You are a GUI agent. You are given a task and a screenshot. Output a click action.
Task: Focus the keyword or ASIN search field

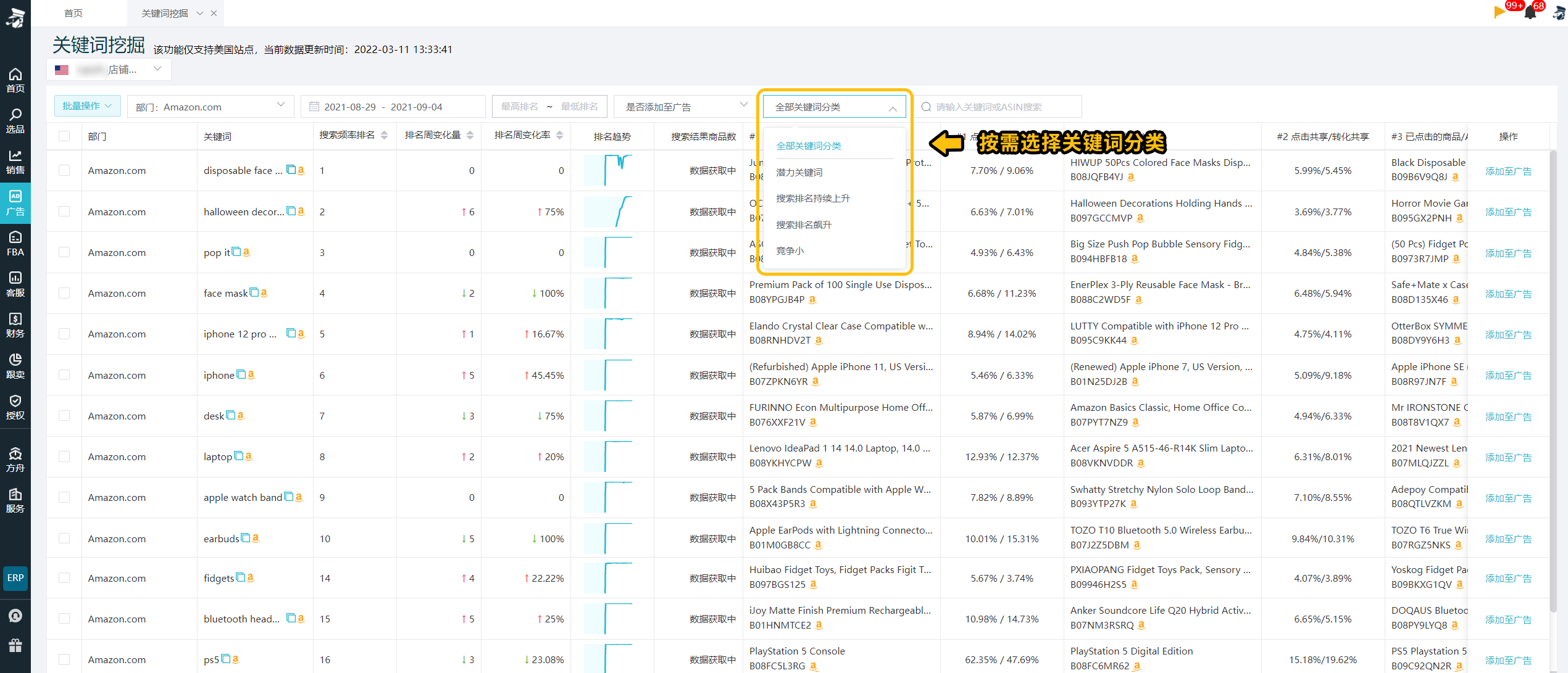[998, 107]
